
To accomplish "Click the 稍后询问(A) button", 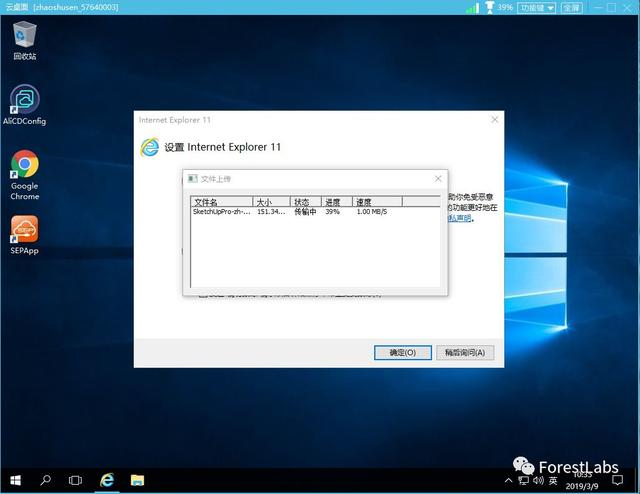I will point(465,352).
